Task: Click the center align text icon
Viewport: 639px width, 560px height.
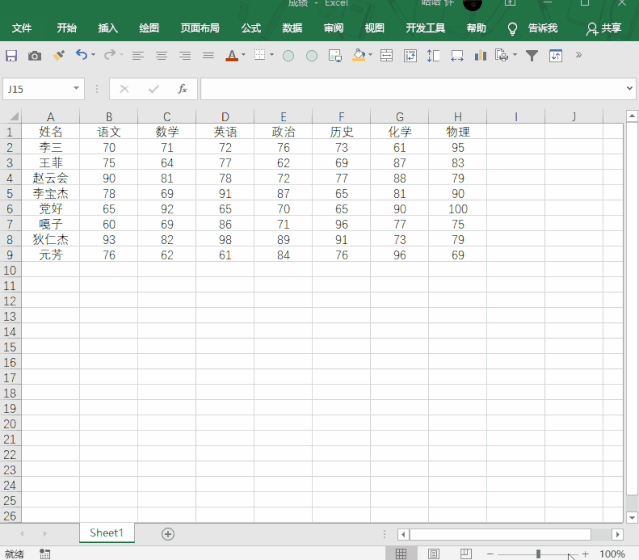Action: click(x=161, y=55)
